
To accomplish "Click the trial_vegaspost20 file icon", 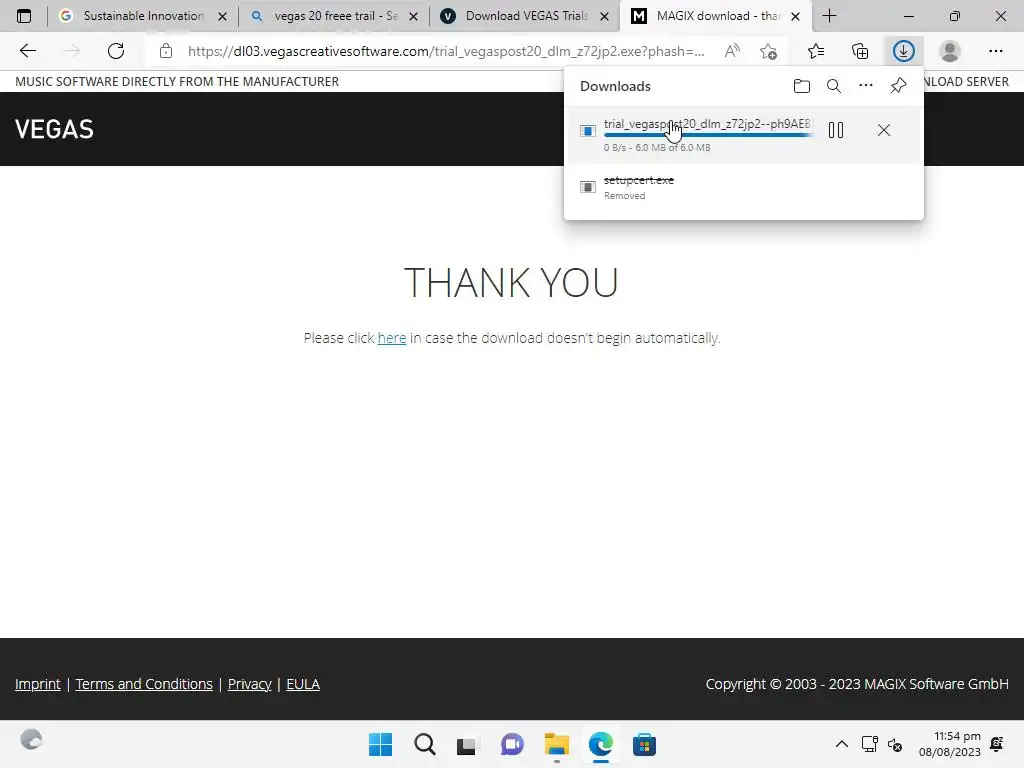I will click(x=588, y=131).
